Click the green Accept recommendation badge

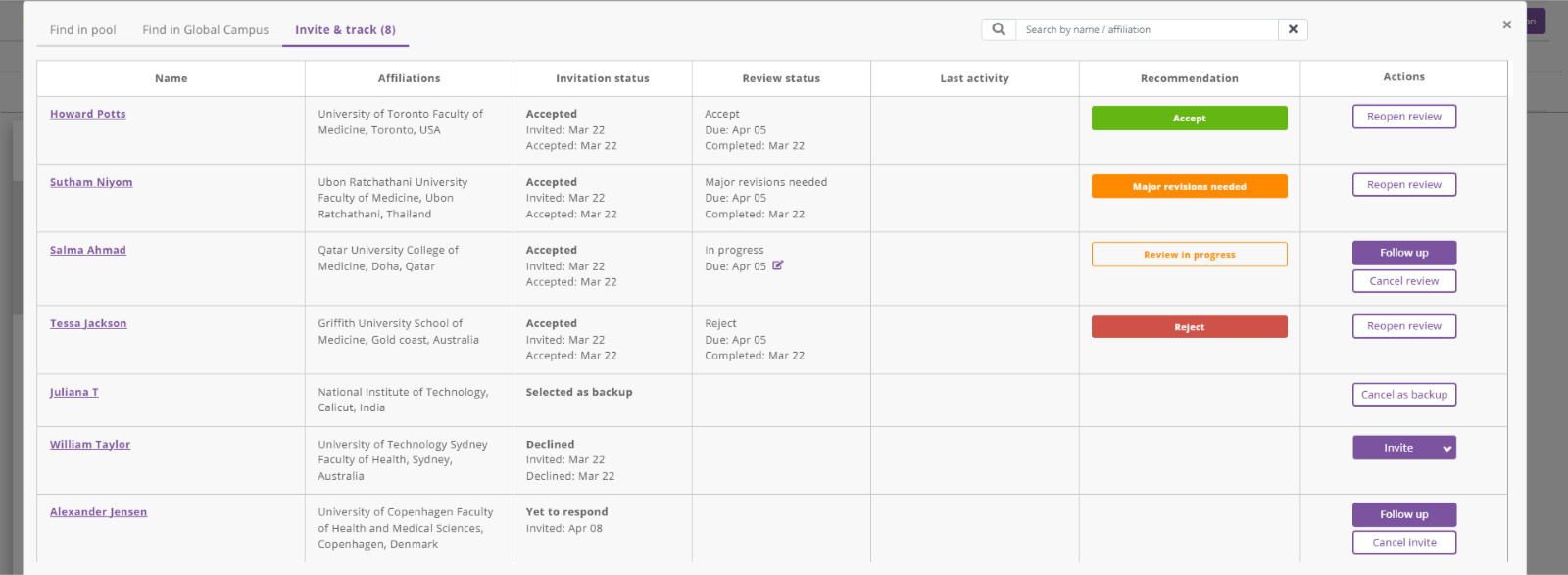click(1190, 119)
